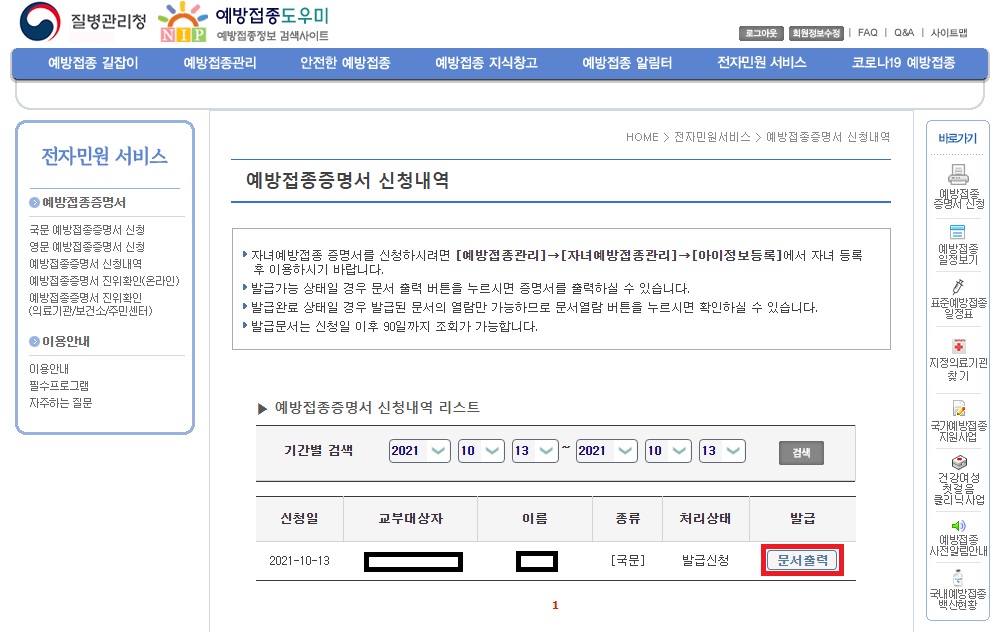Open the 사이트맵 link
Image resolution: width=1004 pixels, height=632 pixels.
click(949, 33)
